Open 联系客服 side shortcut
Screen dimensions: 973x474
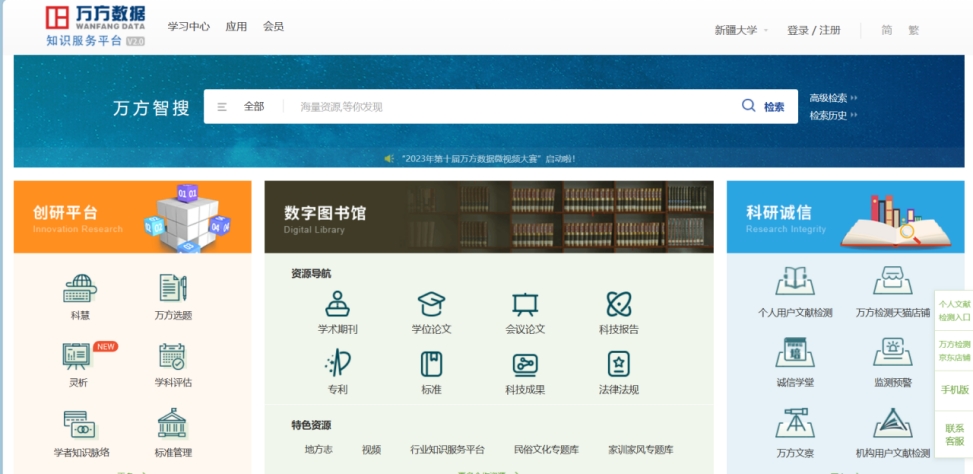(x=954, y=434)
